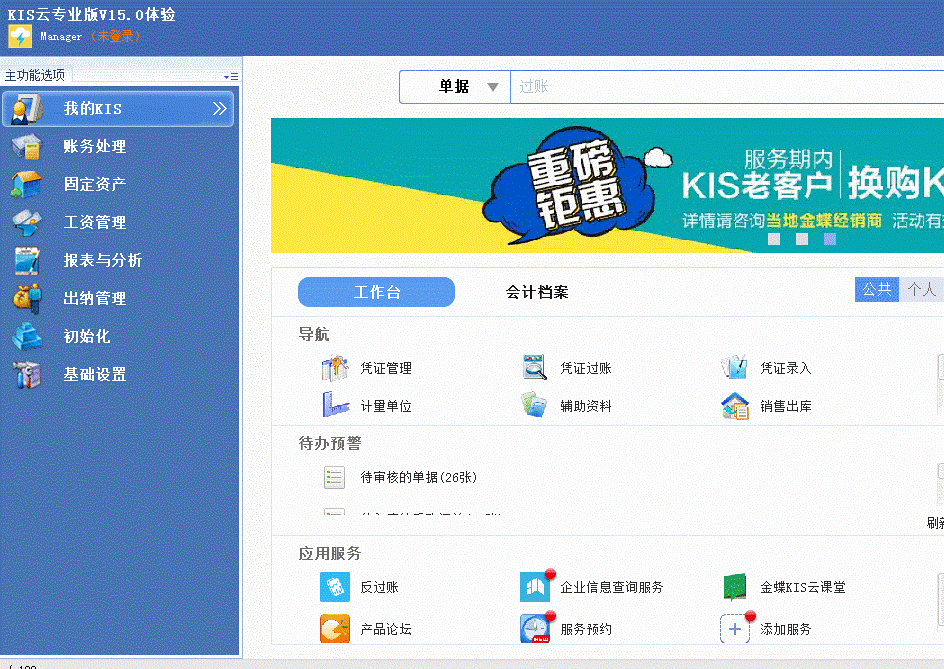
Task: Switch to 公共 view toggle
Action: coord(876,289)
